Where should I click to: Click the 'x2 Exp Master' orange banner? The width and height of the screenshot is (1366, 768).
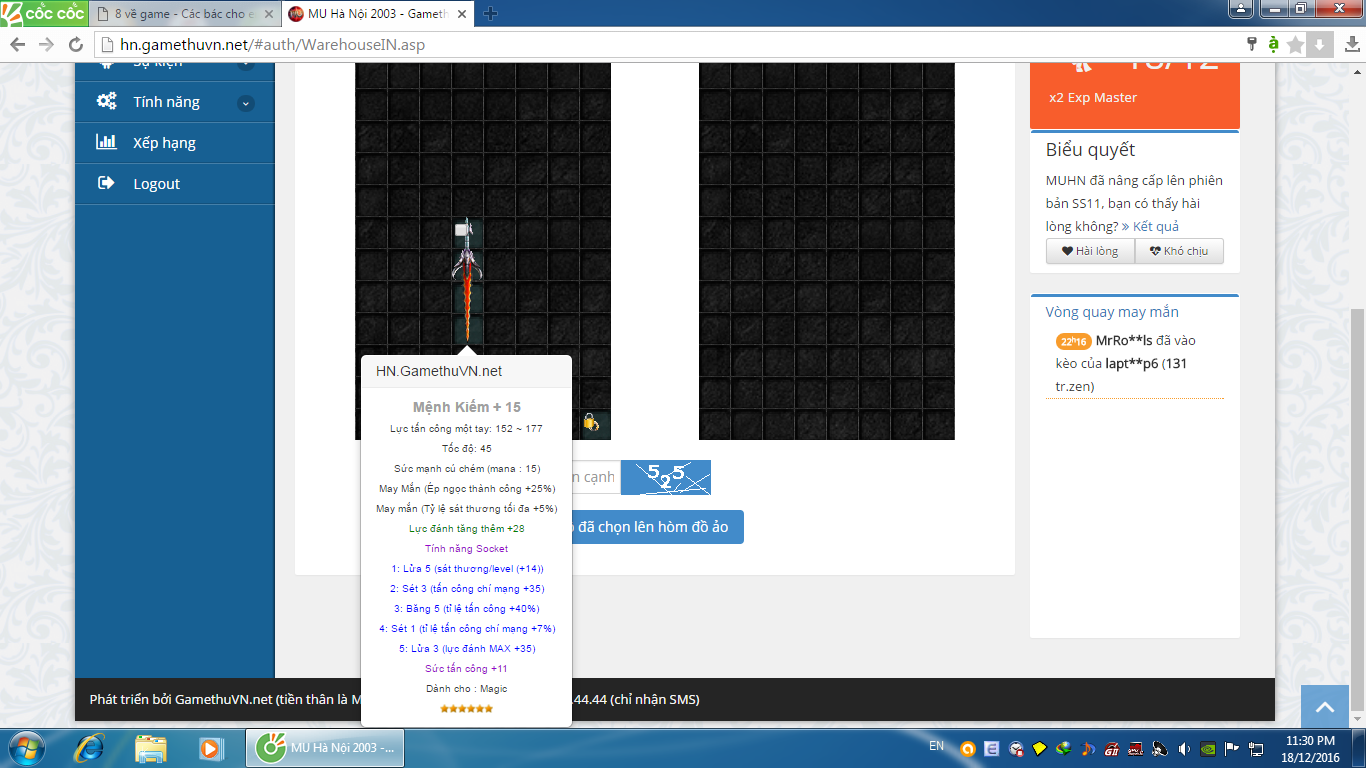(x=1135, y=96)
